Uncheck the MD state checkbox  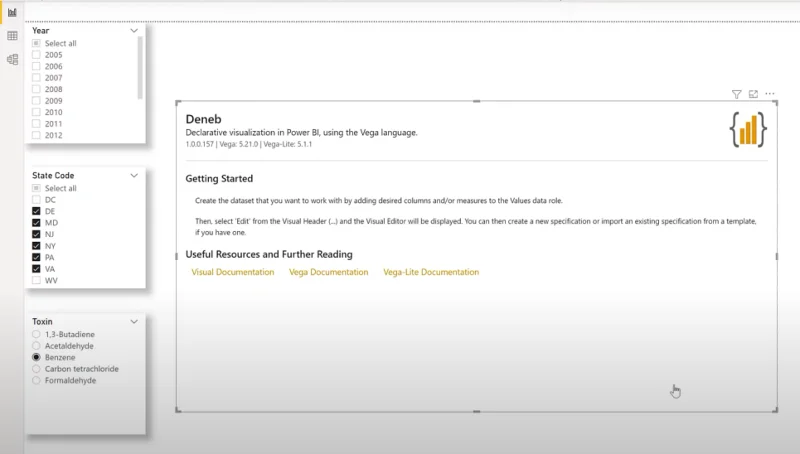click(x=36, y=223)
